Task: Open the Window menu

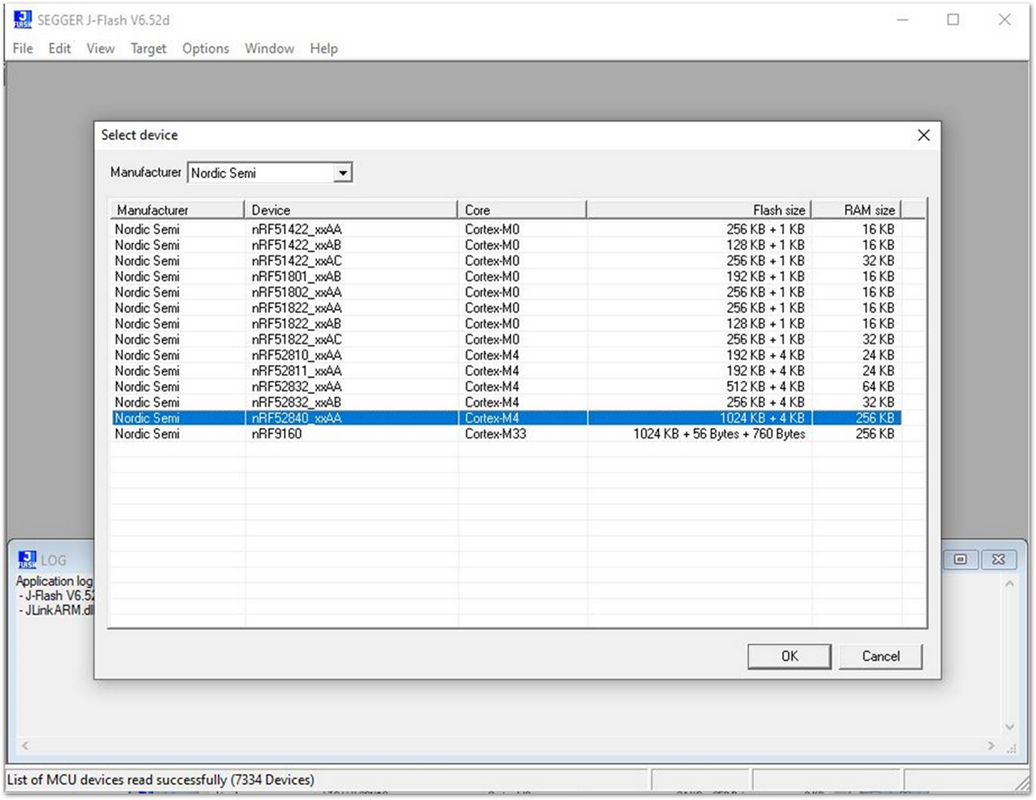Action: (x=270, y=48)
